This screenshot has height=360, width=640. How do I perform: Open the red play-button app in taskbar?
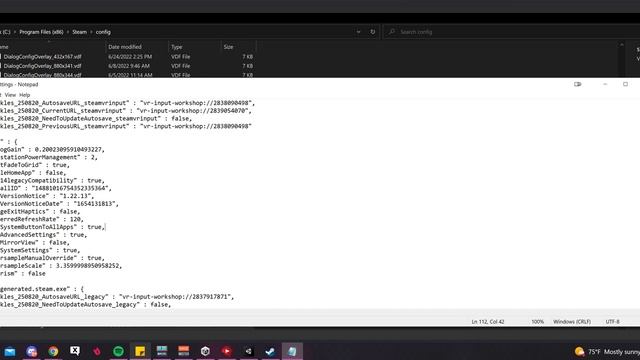pos(227,351)
